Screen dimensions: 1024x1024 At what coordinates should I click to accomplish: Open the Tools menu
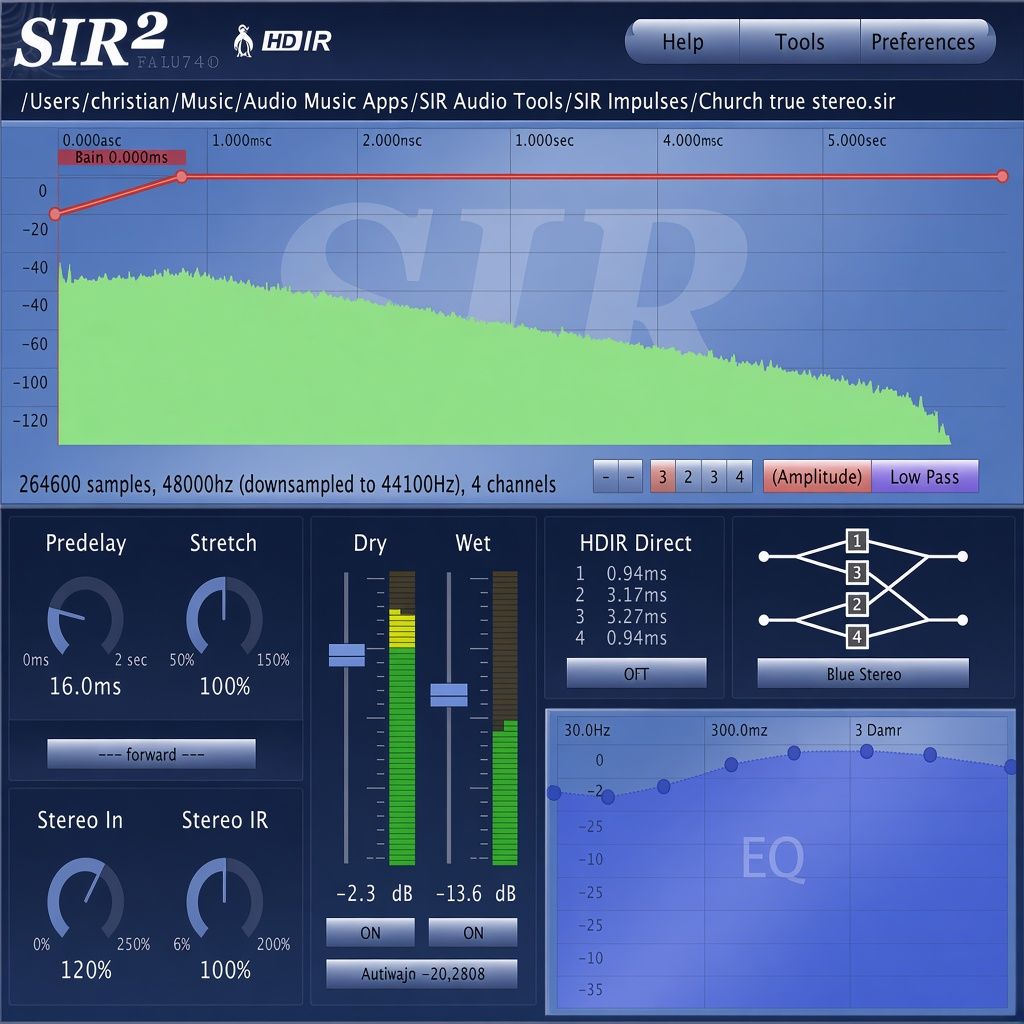pyautogui.click(x=800, y=42)
